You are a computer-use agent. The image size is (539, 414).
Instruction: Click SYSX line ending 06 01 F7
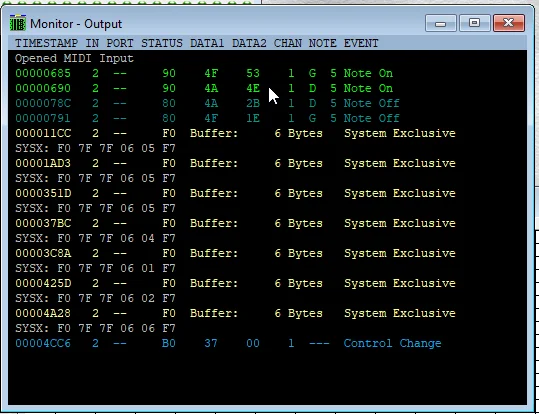pyautogui.click(x=95, y=268)
